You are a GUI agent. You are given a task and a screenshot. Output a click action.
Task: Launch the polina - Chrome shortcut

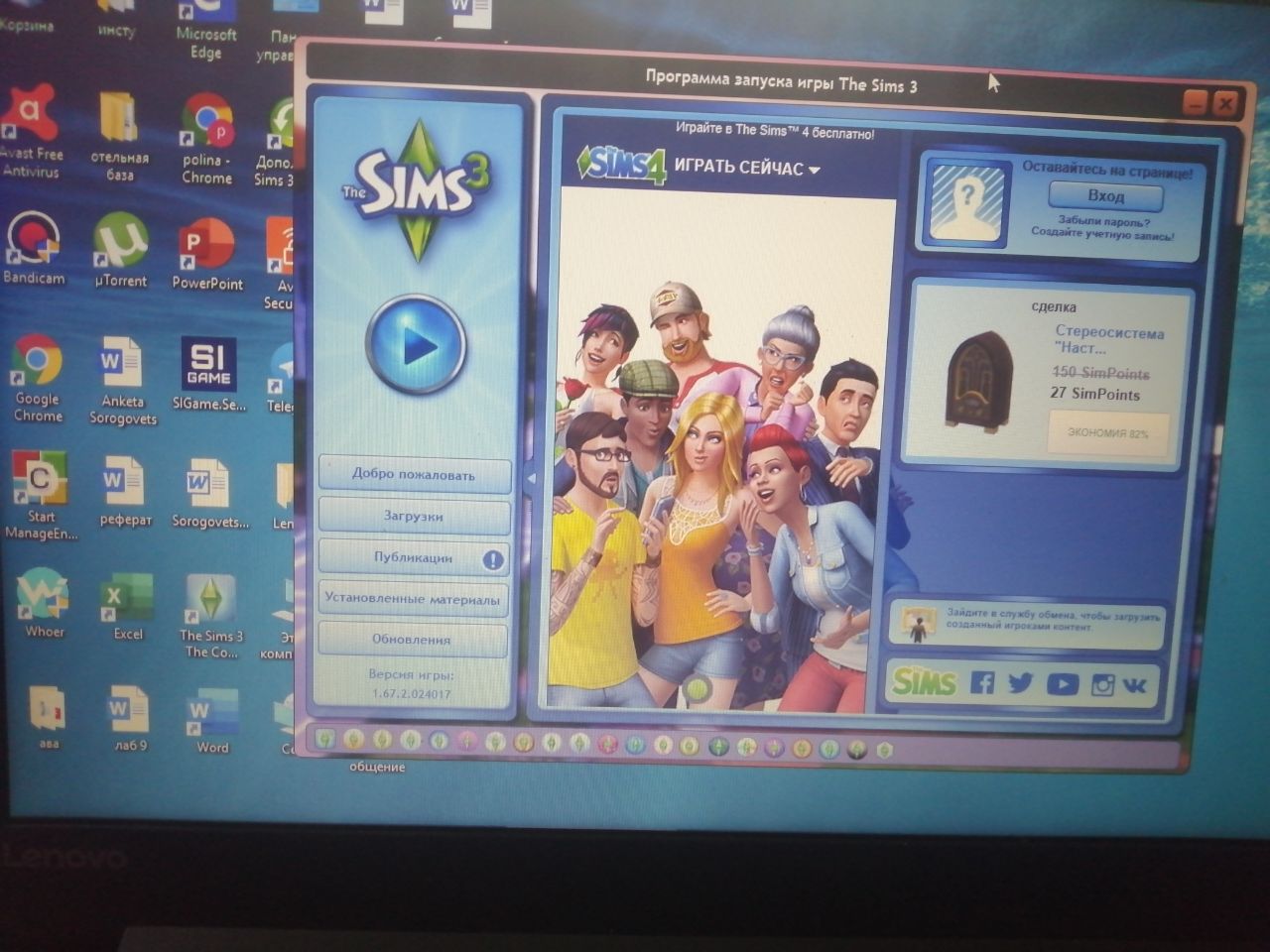click(x=206, y=139)
